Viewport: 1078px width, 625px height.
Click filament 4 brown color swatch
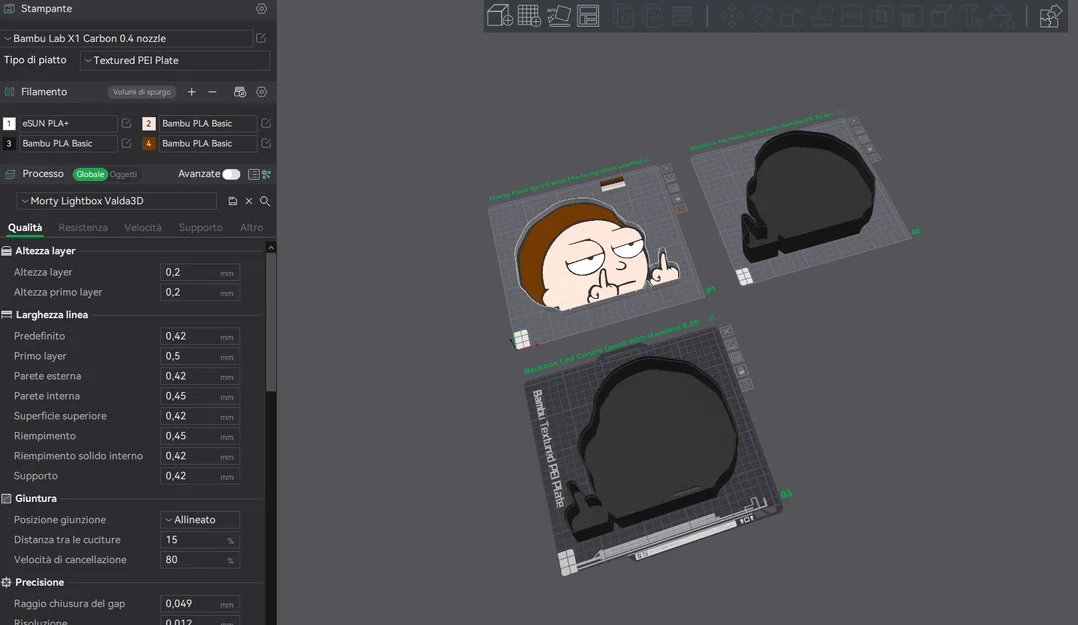(148, 144)
